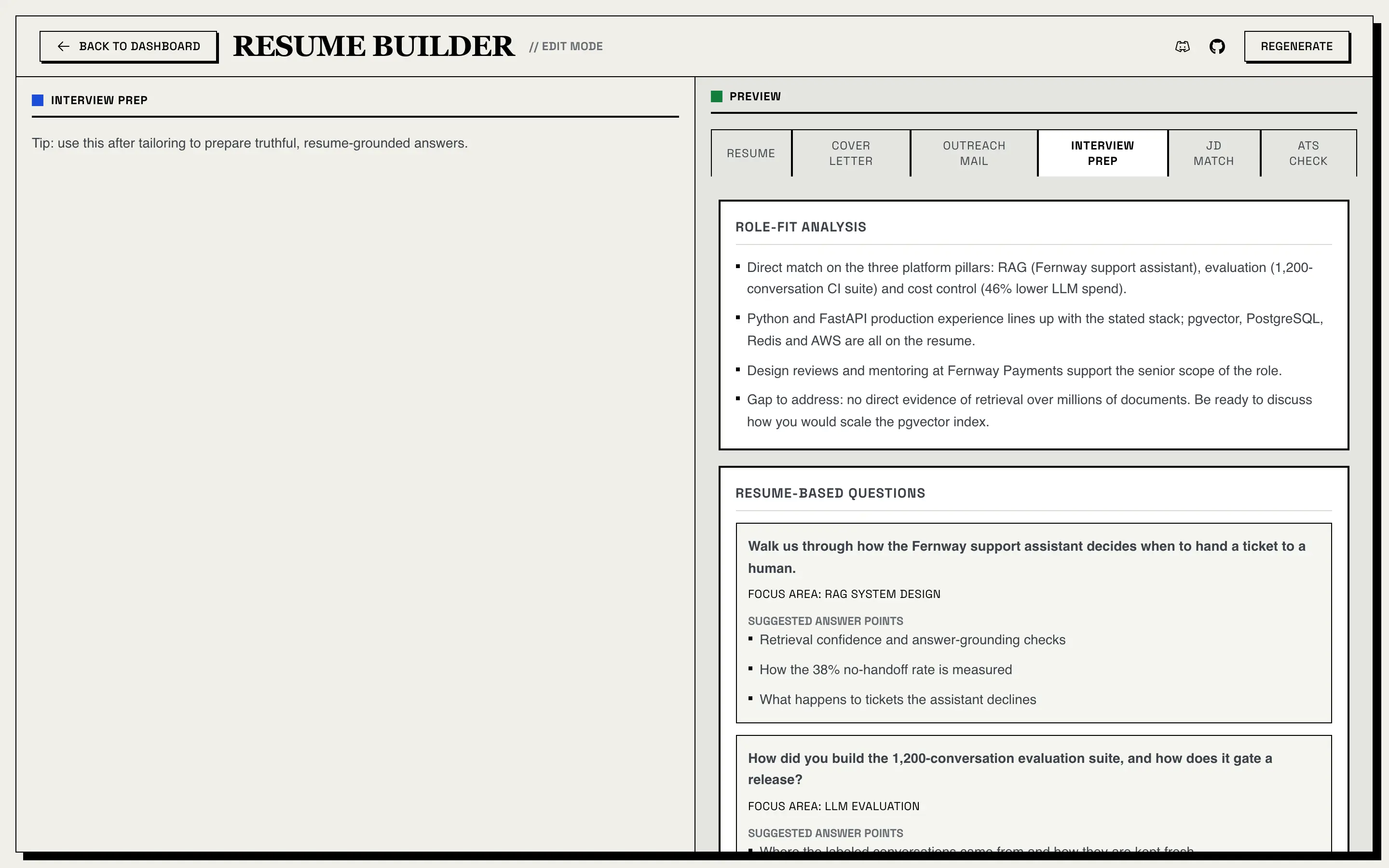
Task: Click the Fernway support assistant handoff question
Action: click(x=1026, y=557)
